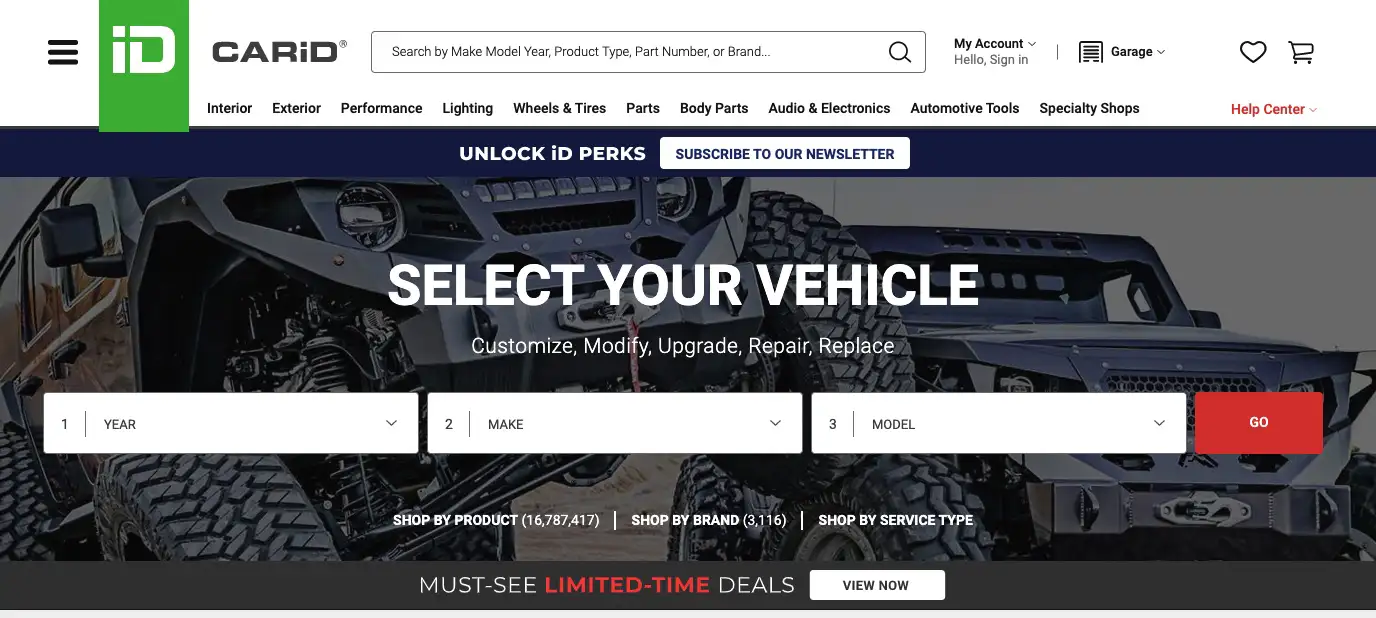Click into the product search field
Image resolution: width=1376 pixels, height=618 pixels.
pyautogui.click(x=630, y=52)
